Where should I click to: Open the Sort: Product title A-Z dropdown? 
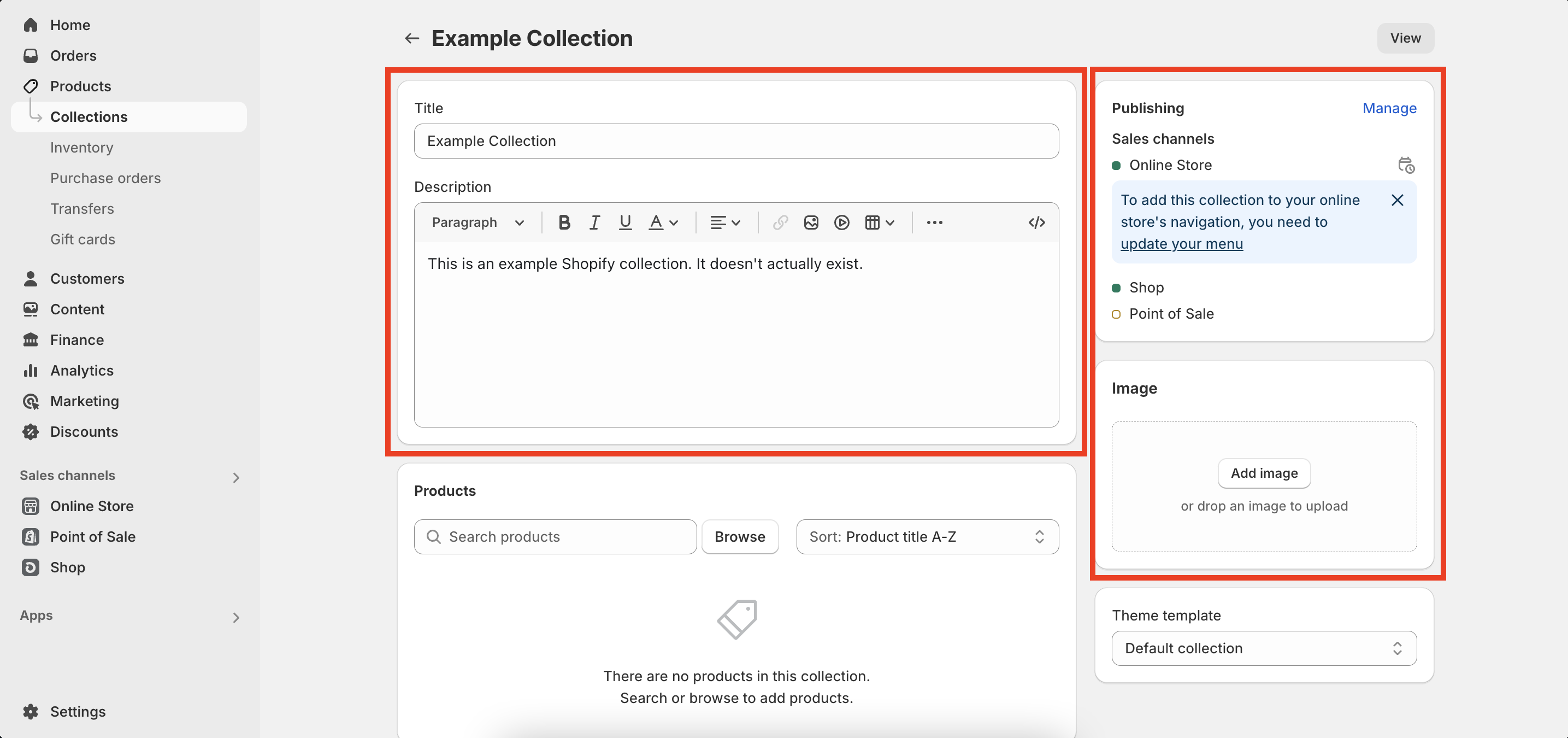point(927,536)
